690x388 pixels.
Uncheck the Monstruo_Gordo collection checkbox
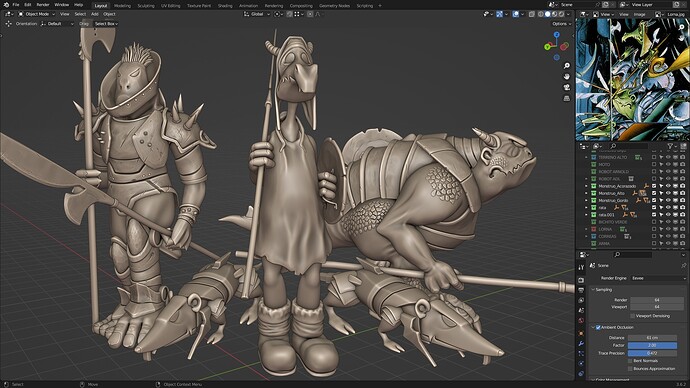point(654,200)
